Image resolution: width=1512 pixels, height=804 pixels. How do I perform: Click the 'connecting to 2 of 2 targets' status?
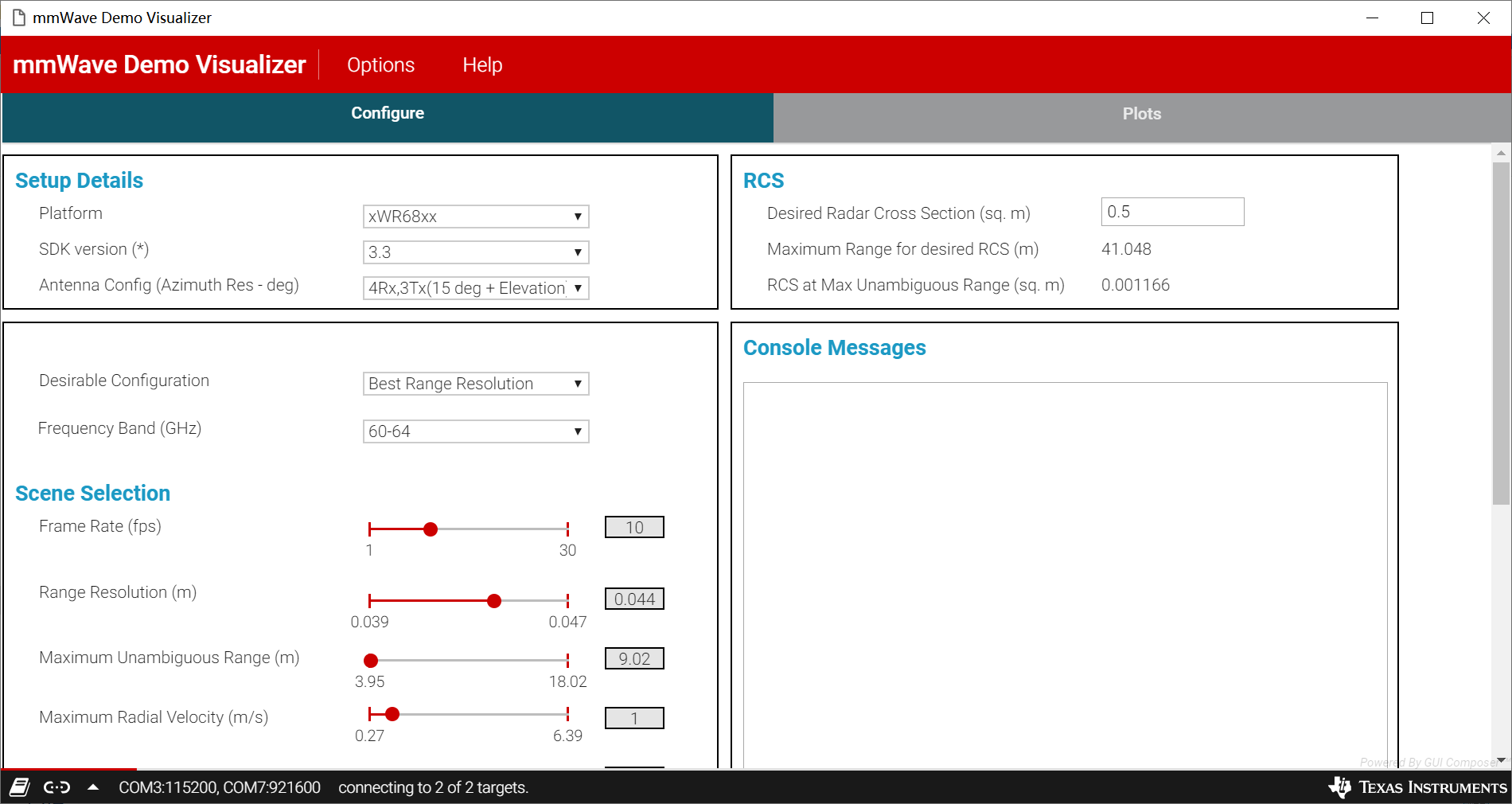433,787
